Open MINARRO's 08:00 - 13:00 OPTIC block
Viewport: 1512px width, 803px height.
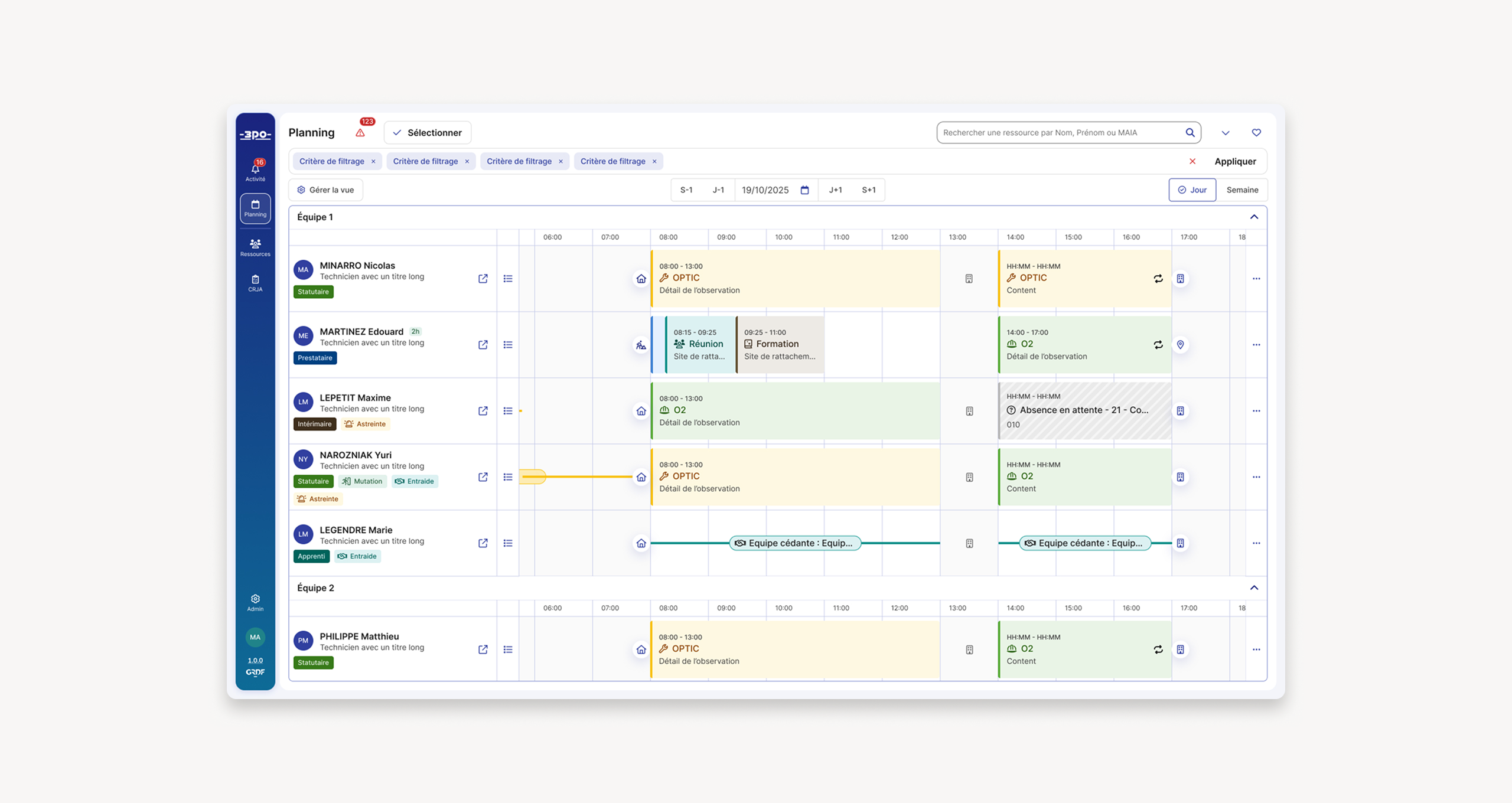(795, 279)
